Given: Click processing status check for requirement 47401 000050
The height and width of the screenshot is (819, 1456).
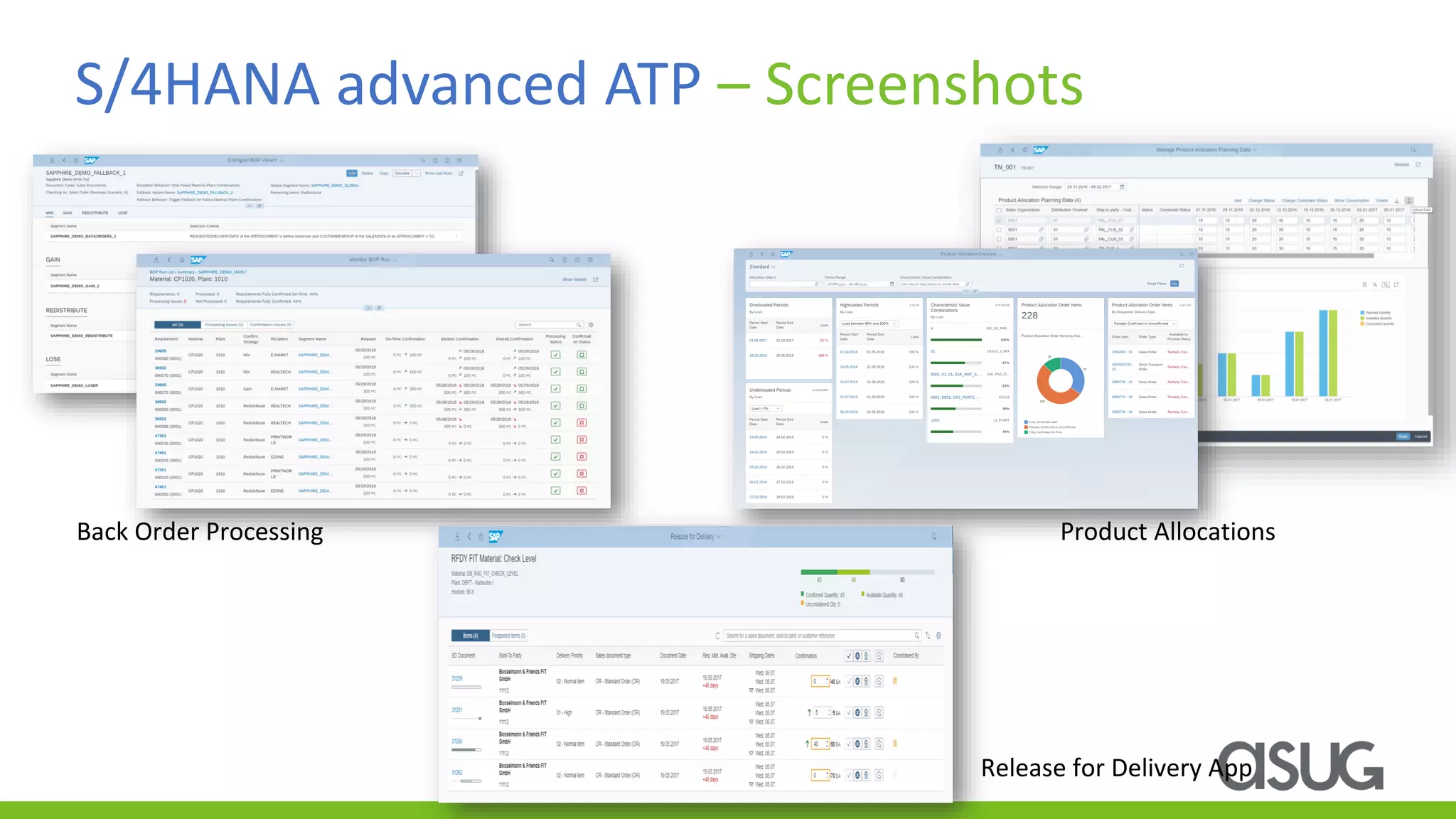Looking at the screenshot, I should 555,491.
